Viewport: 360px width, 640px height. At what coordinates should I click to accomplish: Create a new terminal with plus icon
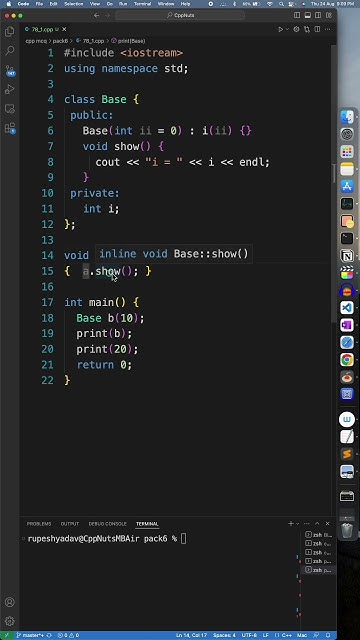coord(291,523)
